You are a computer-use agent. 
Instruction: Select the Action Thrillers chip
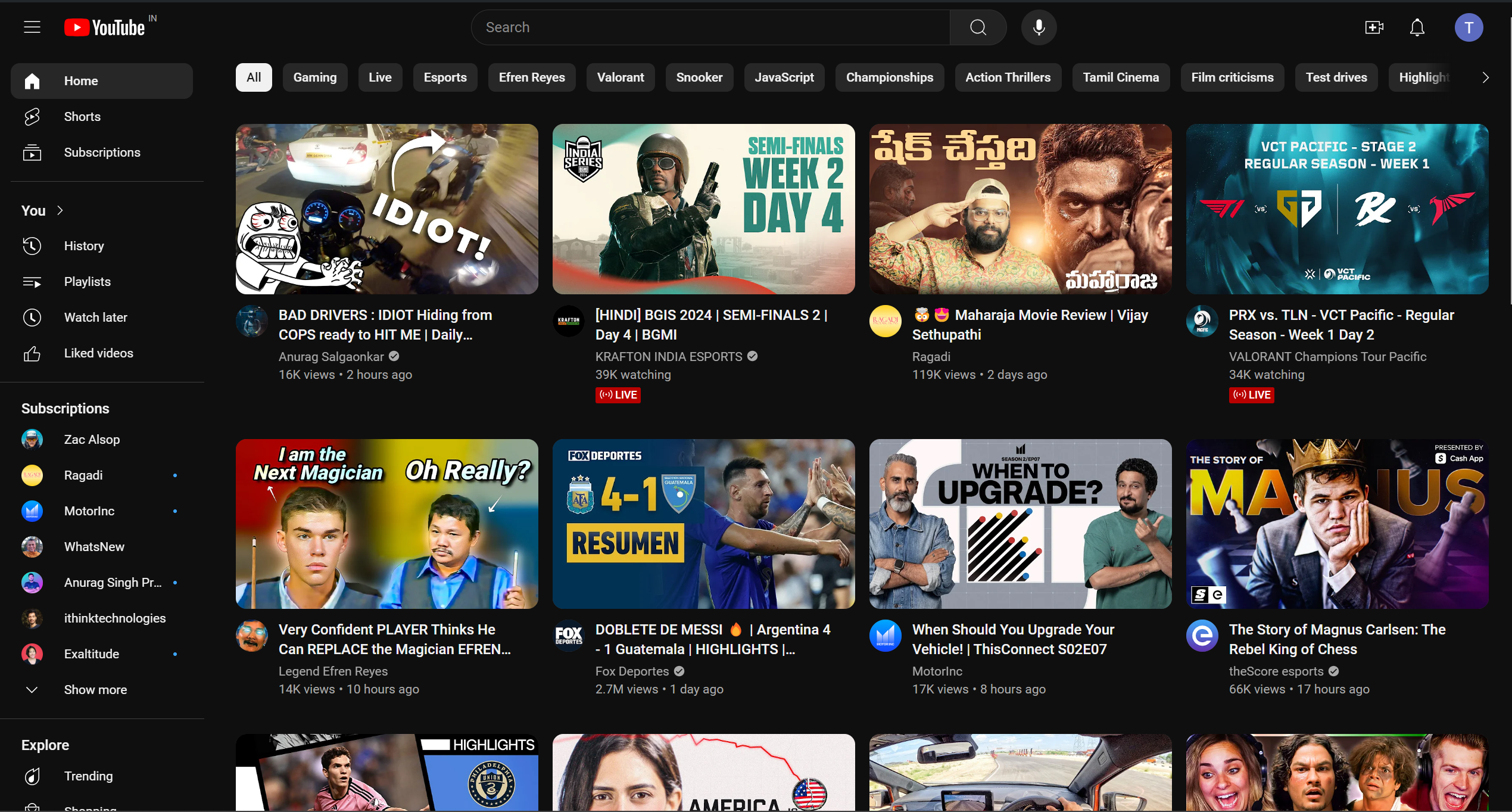(1008, 77)
